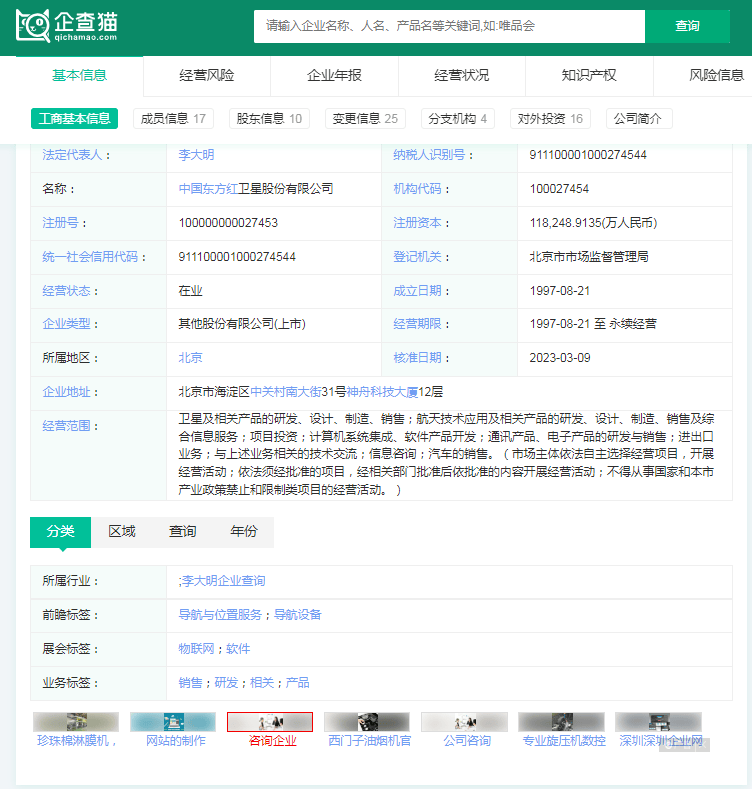This screenshot has height=789, width=752.
Task: Open the 网站的制作 text link
Action: pyautogui.click(x=176, y=741)
